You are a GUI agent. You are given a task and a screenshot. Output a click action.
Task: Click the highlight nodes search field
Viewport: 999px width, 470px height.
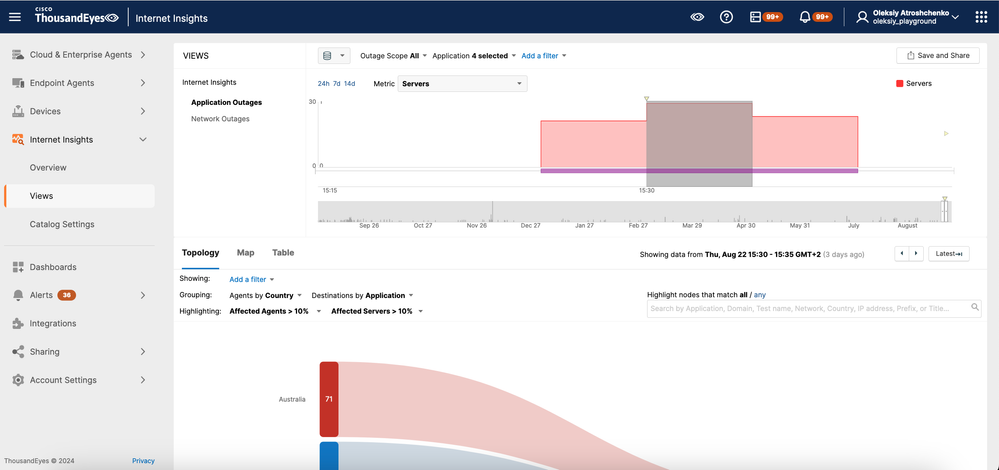814,308
